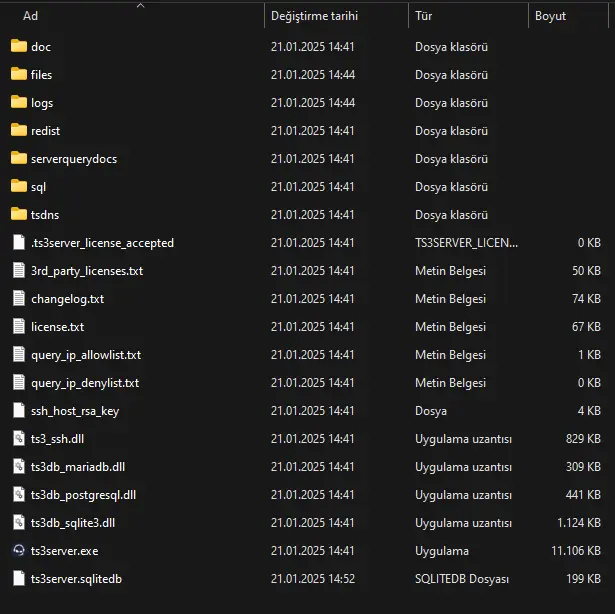Screen dimensions: 615x614
Task: Sort by the Boyut column header
Action: pyautogui.click(x=550, y=16)
